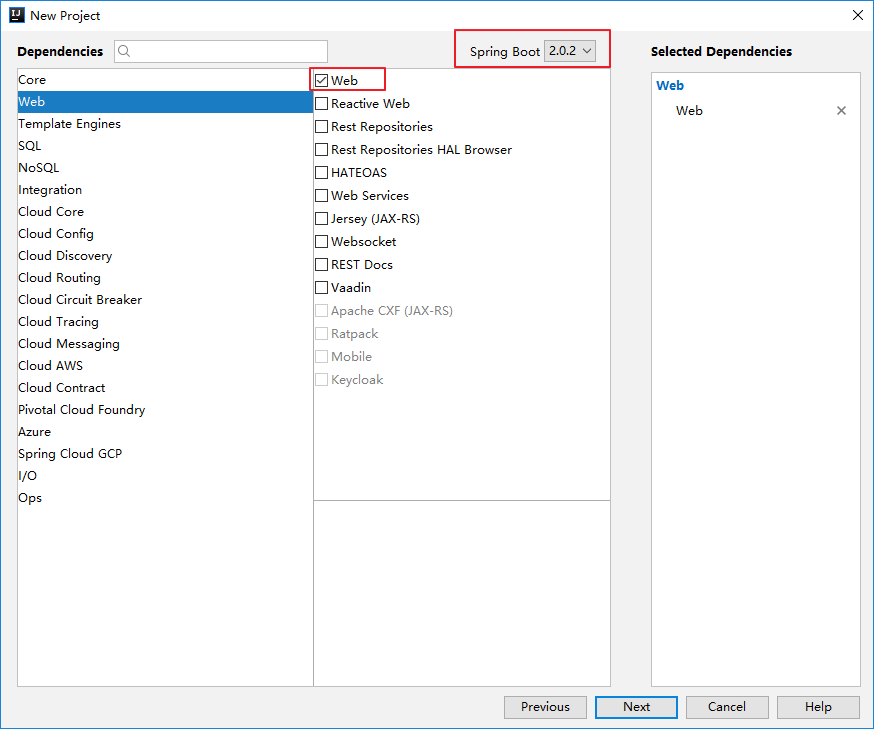The width and height of the screenshot is (874, 729).
Task: Select Pivotal Cloud Foundry category
Action: (x=165, y=410)
